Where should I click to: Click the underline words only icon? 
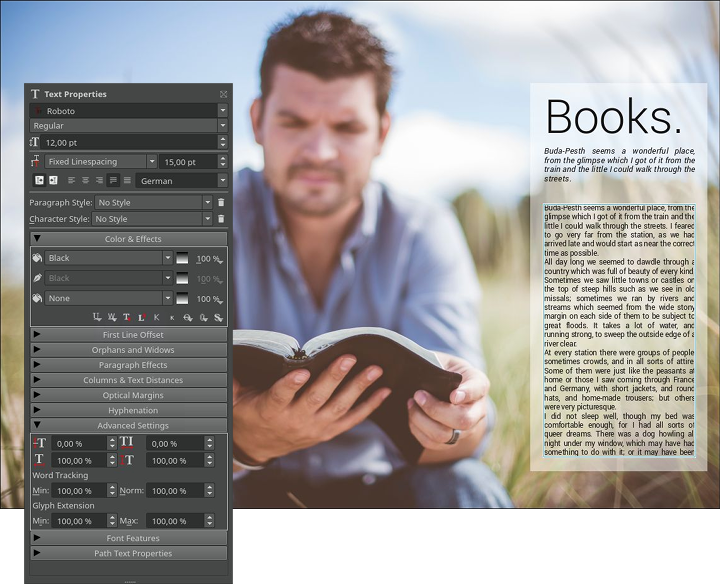coord(111,317)
